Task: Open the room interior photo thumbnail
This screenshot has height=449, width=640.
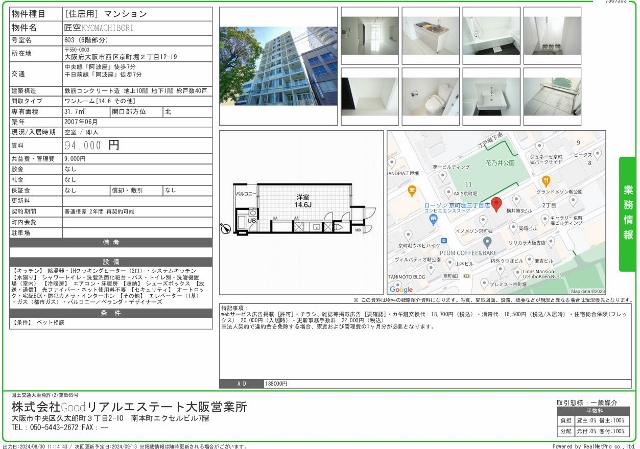Action: (x=370, y=36)
